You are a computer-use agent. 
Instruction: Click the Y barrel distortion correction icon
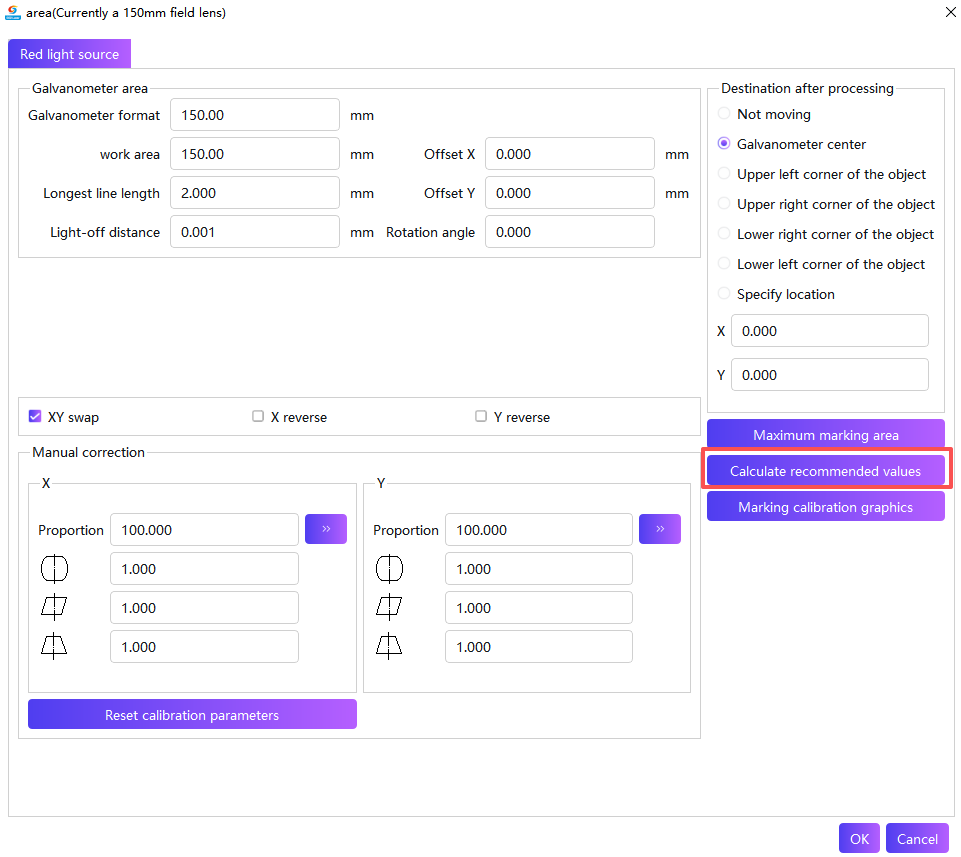pyautogui.click(x=389, y=569)
